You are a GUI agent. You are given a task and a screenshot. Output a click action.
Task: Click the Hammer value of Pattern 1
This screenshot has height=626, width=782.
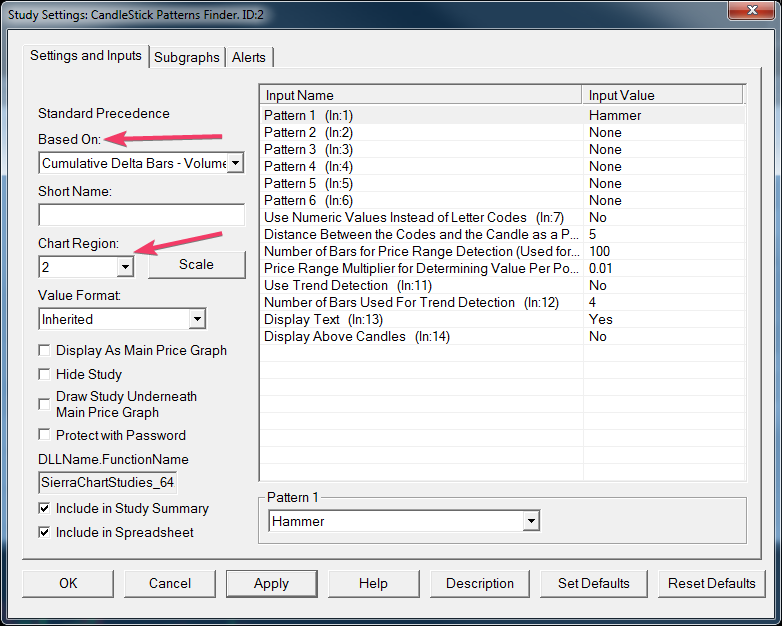click(615, 115)
